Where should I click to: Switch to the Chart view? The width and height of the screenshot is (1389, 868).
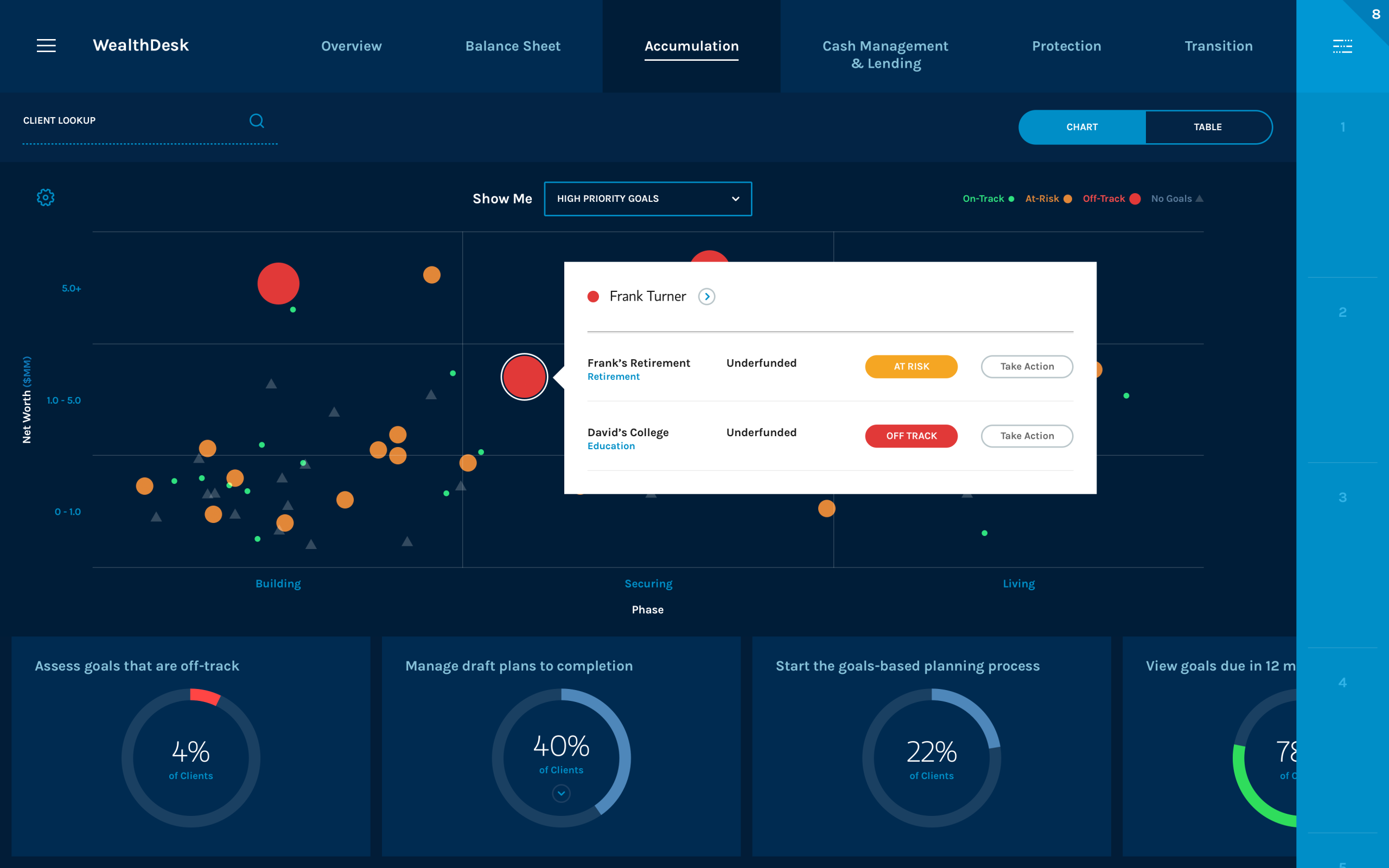tap(1082, 127)
